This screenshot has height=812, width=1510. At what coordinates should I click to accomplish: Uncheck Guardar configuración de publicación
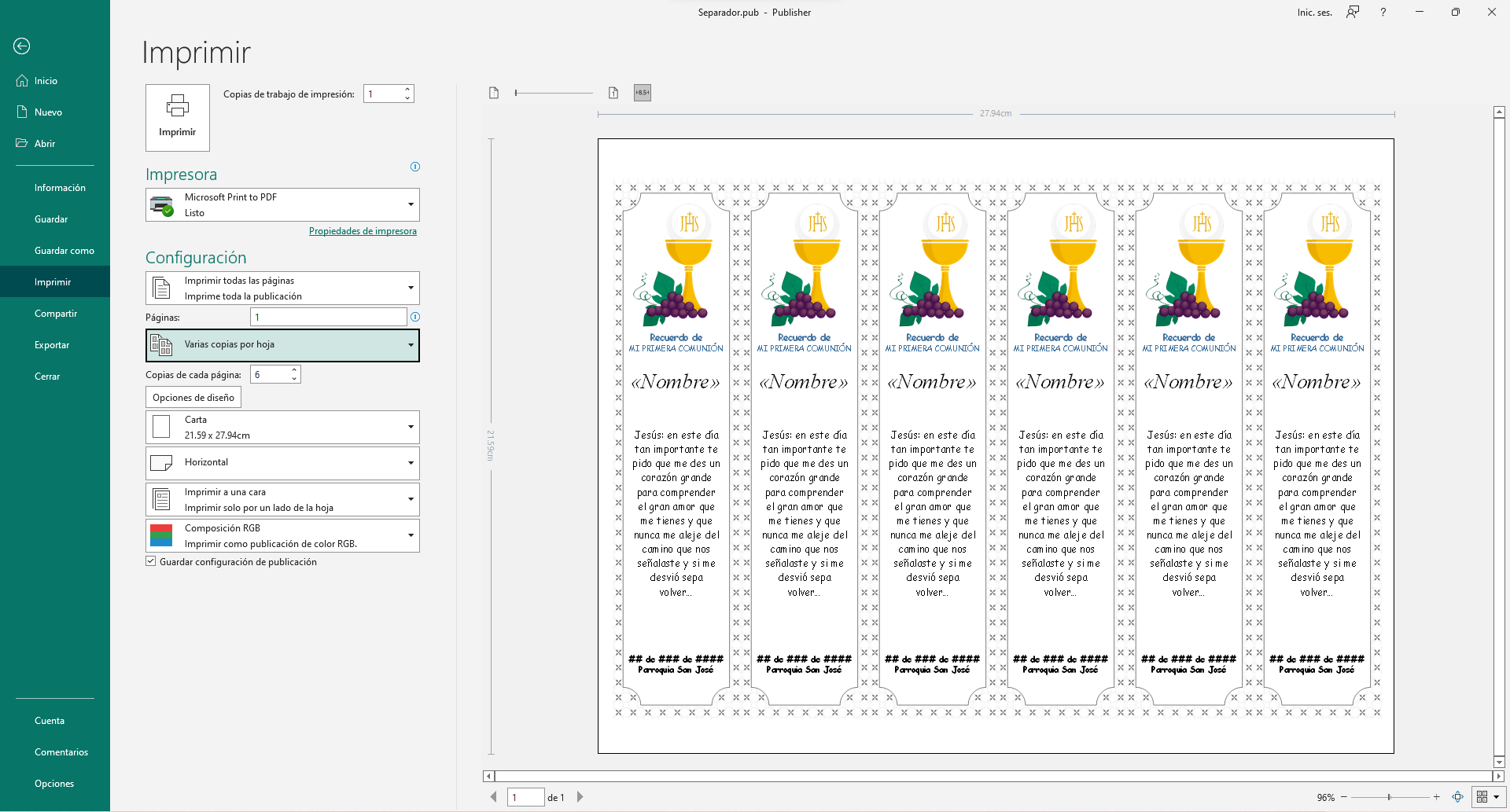click(x=151, y=562)
